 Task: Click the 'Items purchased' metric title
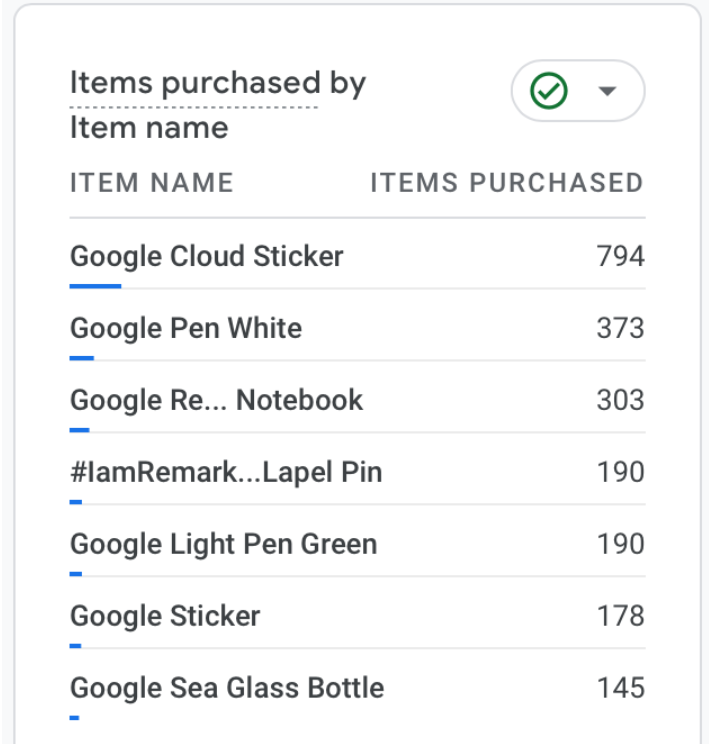click(x=194, y=84)
